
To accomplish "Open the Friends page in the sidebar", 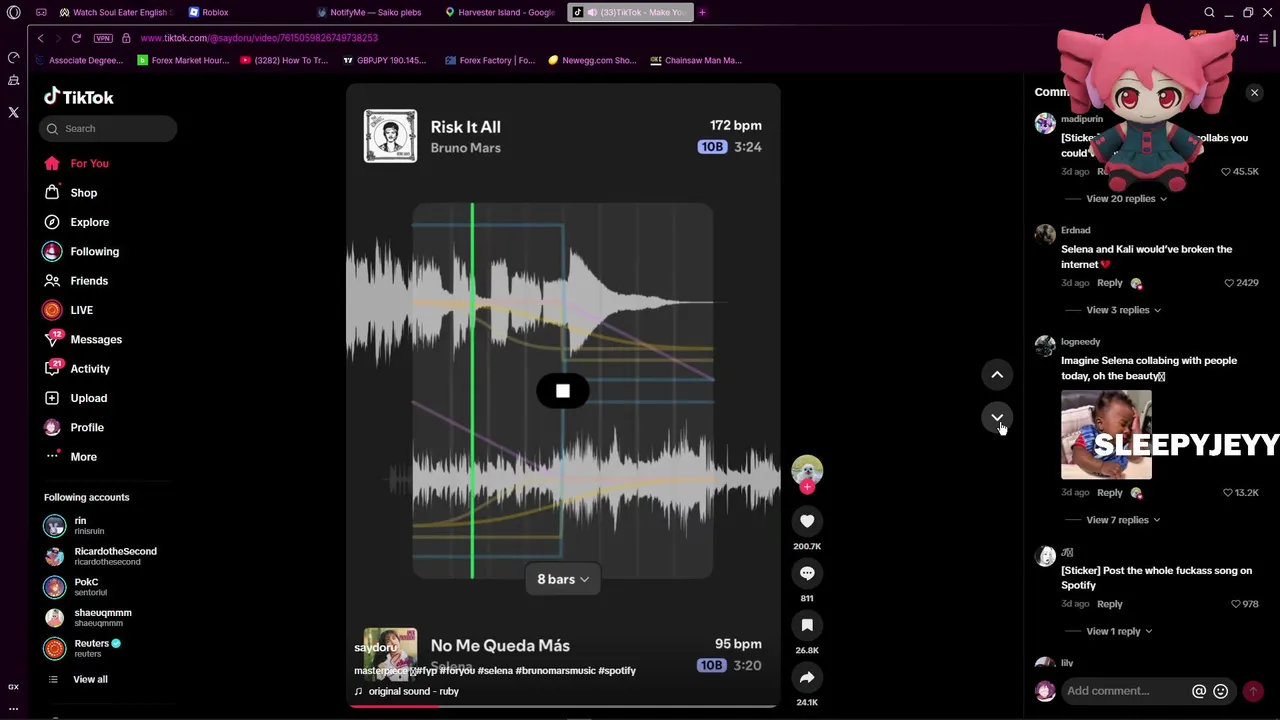I will [x=89, y=281].
